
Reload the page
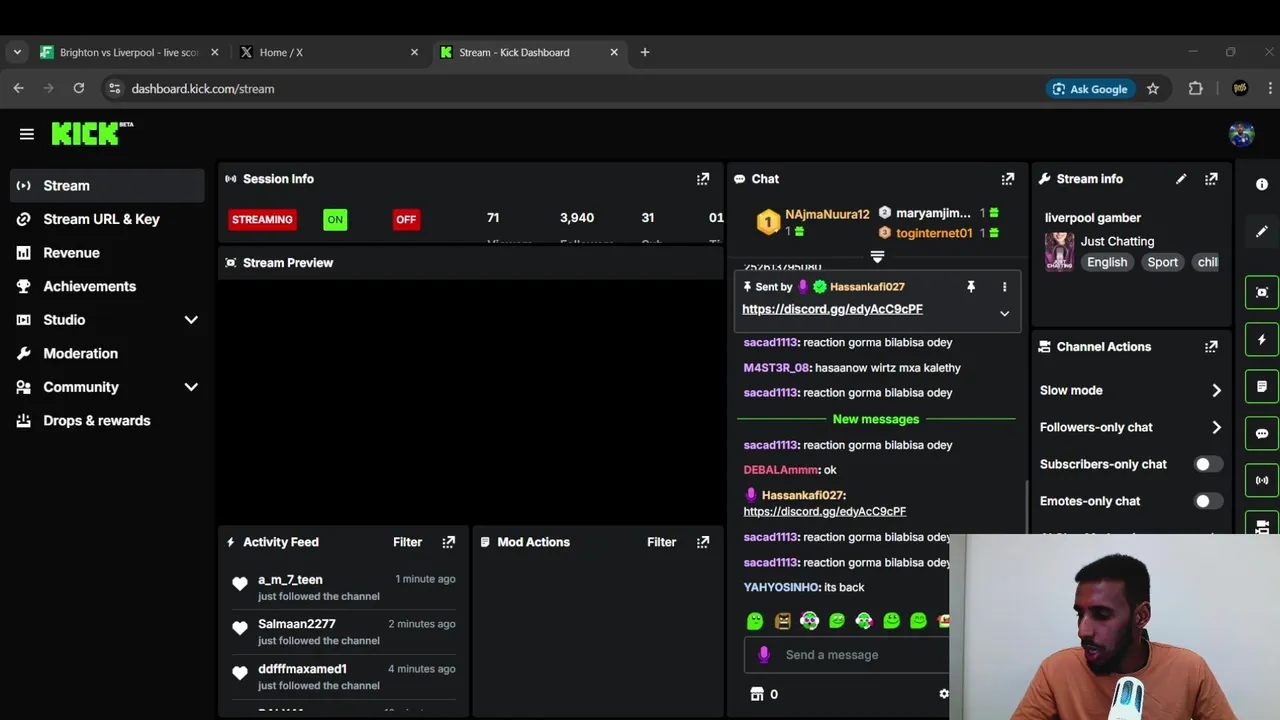pyautogui.click(x=79, y=88)
